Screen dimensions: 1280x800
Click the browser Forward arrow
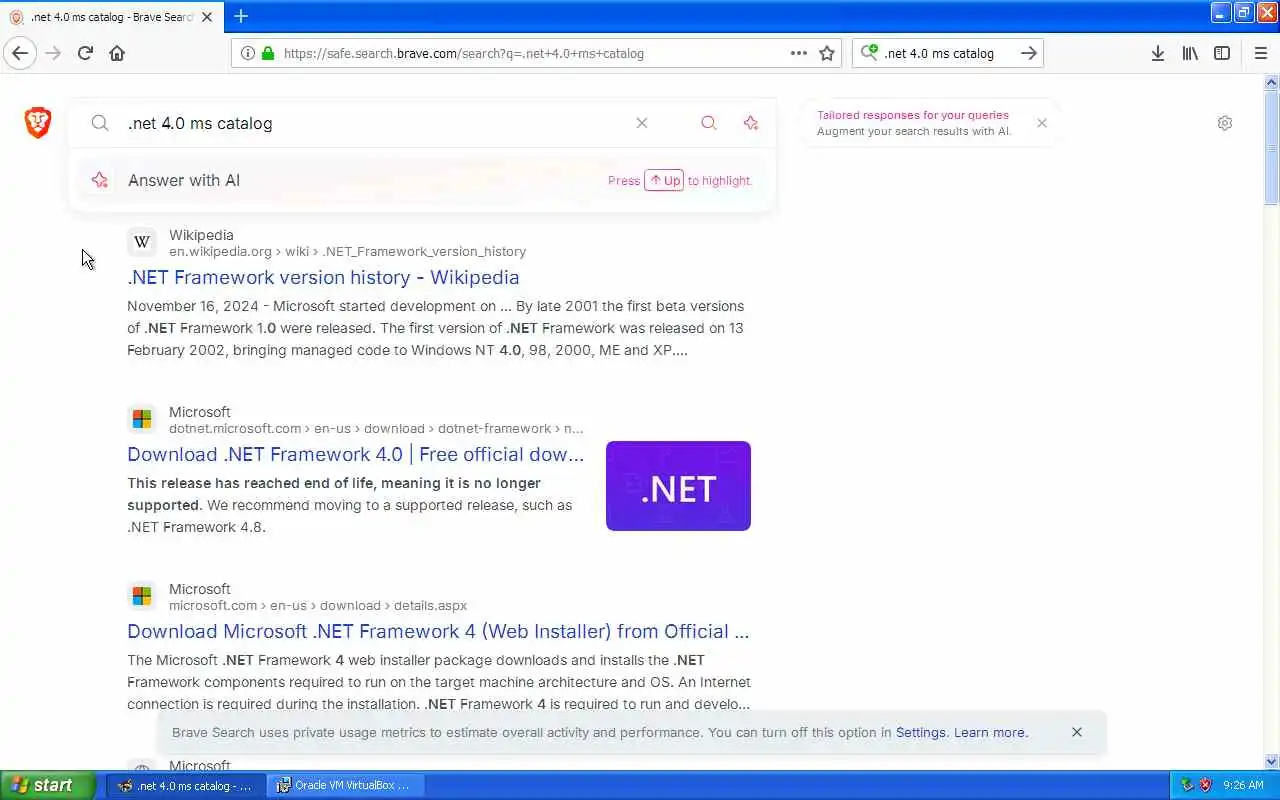pyautogui.click(x=53, y=53)
